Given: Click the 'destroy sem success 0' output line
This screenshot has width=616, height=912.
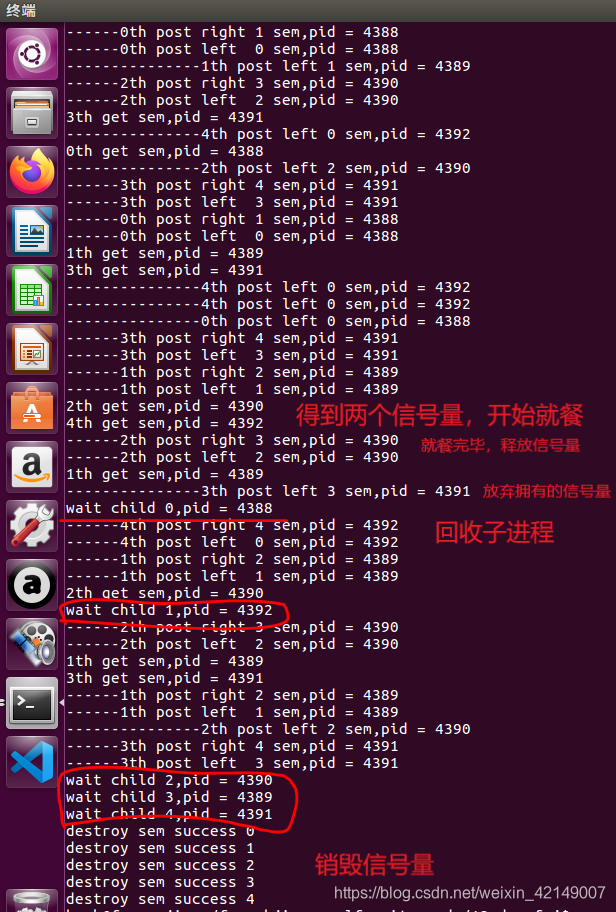Looking at the screenshot, I should coord(160,831).
